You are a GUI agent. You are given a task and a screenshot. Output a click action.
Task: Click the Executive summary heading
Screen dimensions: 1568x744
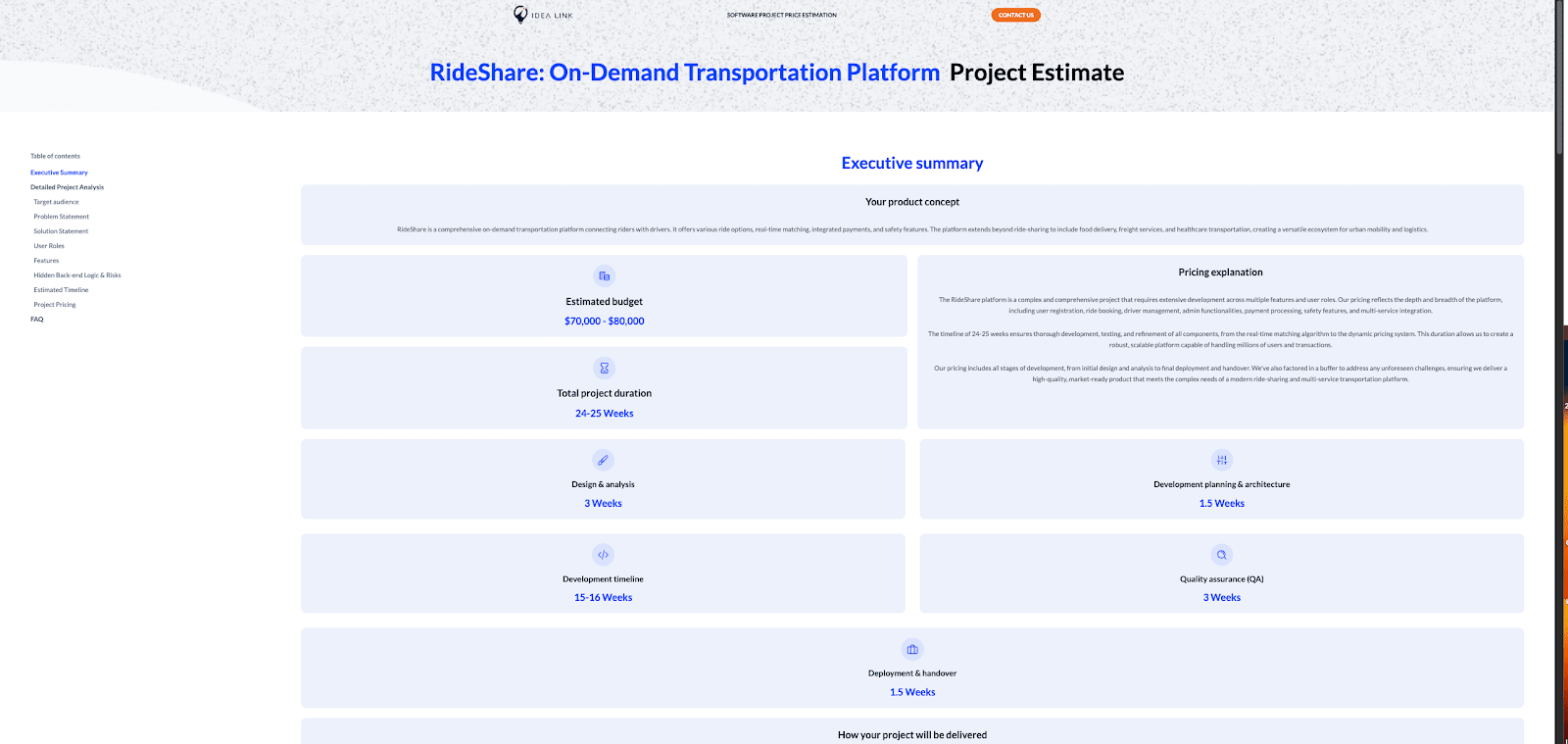pyautogui.click(x=912, y=164)
